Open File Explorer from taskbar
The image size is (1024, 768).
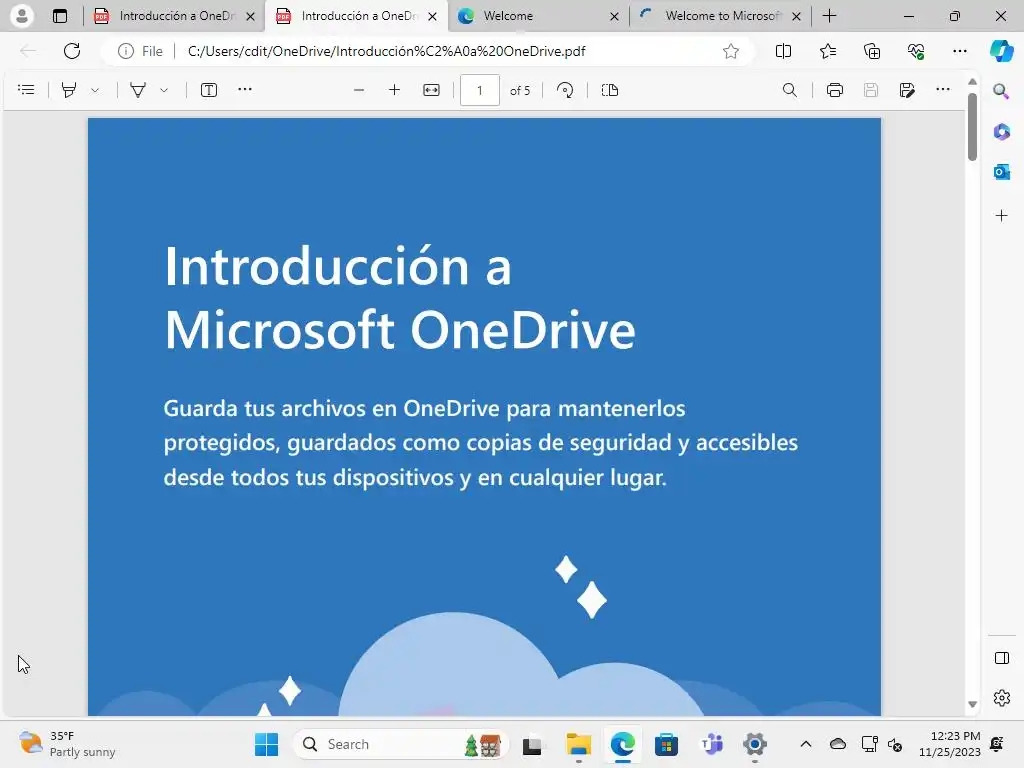click(578, 744)
